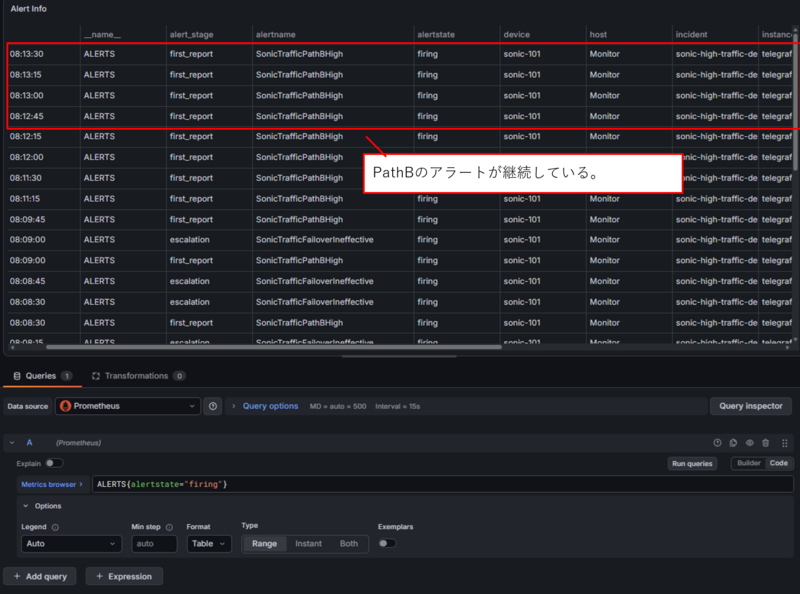Click the ALERTS query expression field
Screen dimensions: 800x594
coord(442,484)
